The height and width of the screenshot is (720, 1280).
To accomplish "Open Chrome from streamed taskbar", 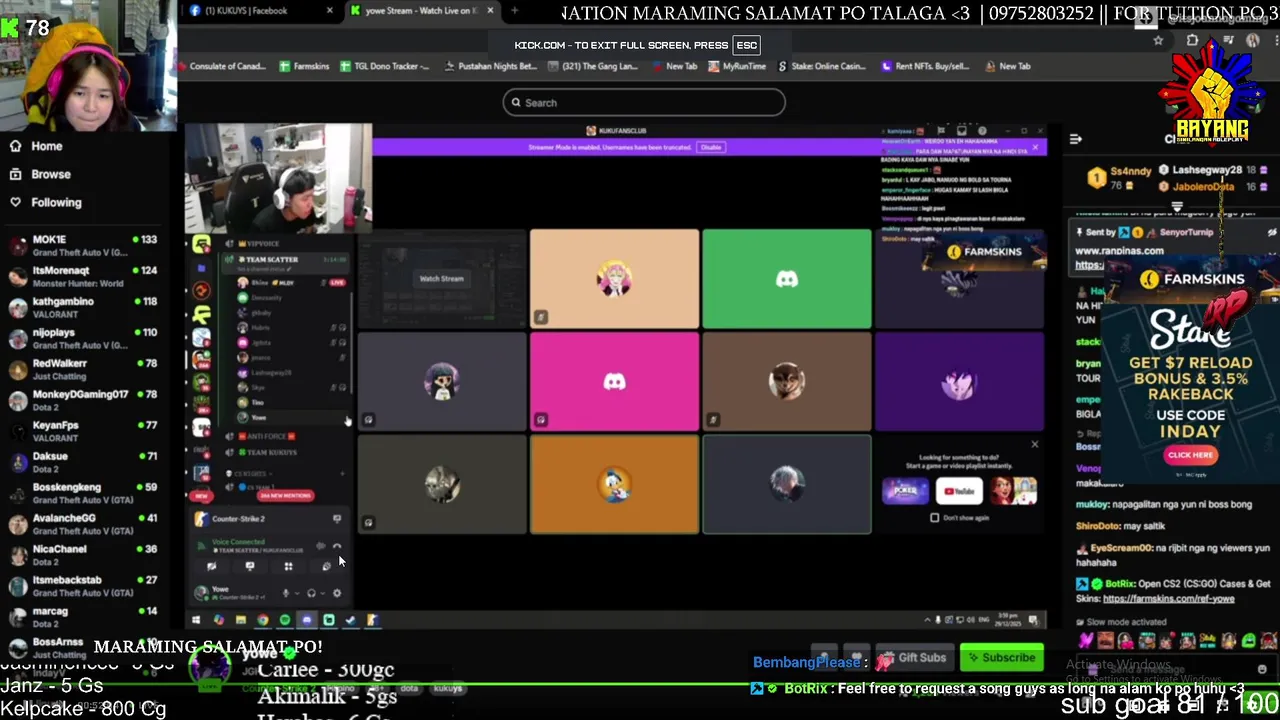I will click(263, 620).
